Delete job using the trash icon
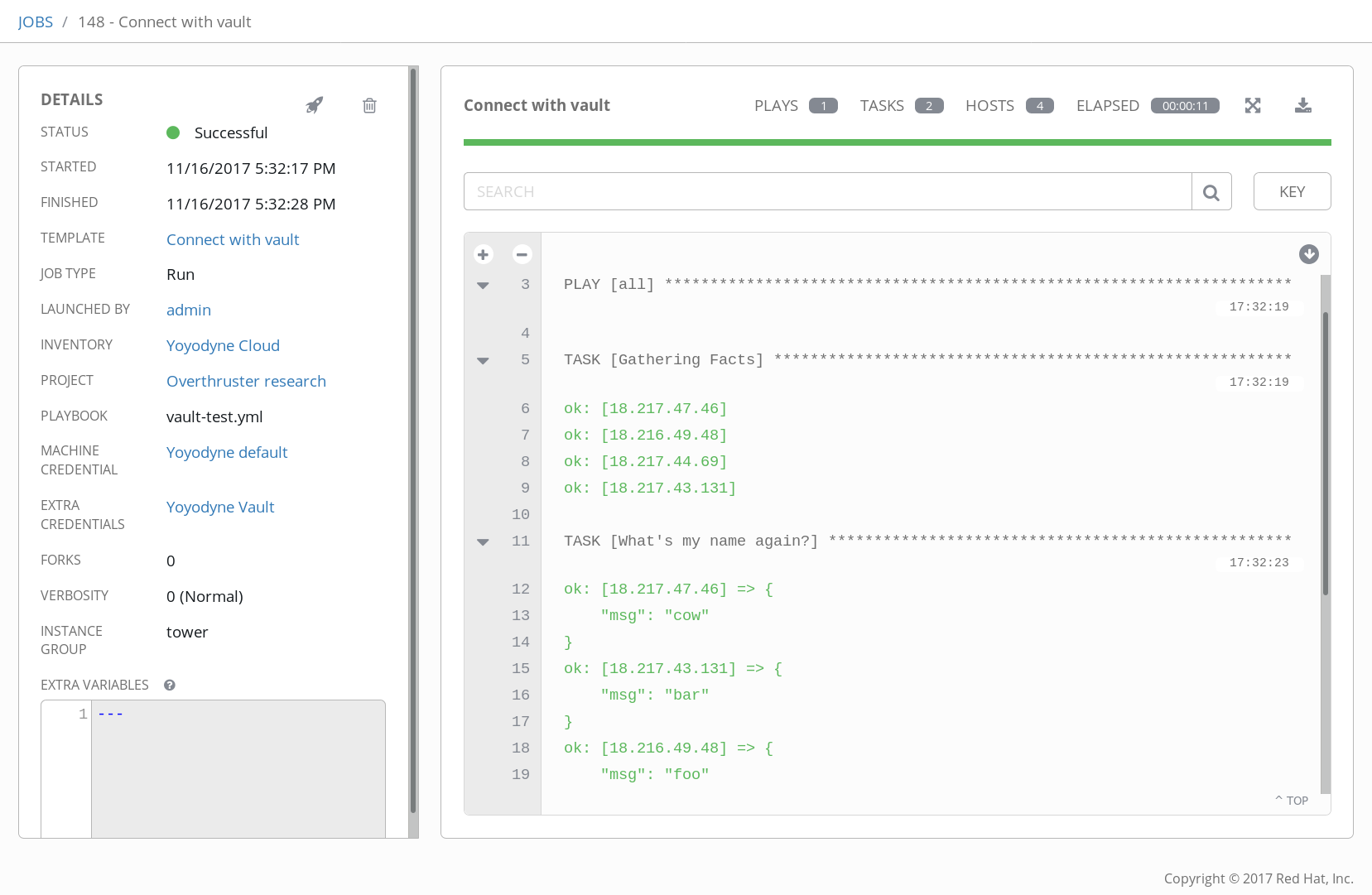Viewport: 1372px width, 895px height. pyautogui.click(x=369, y=105)
